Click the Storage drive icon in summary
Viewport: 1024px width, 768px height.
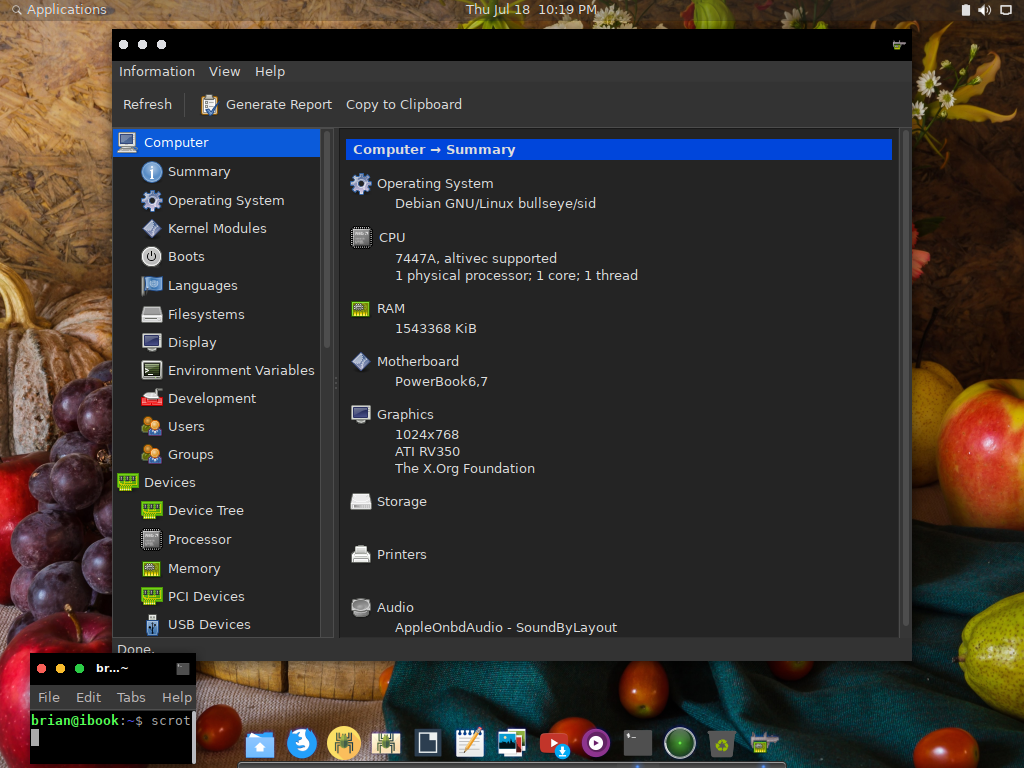[360, 502]
